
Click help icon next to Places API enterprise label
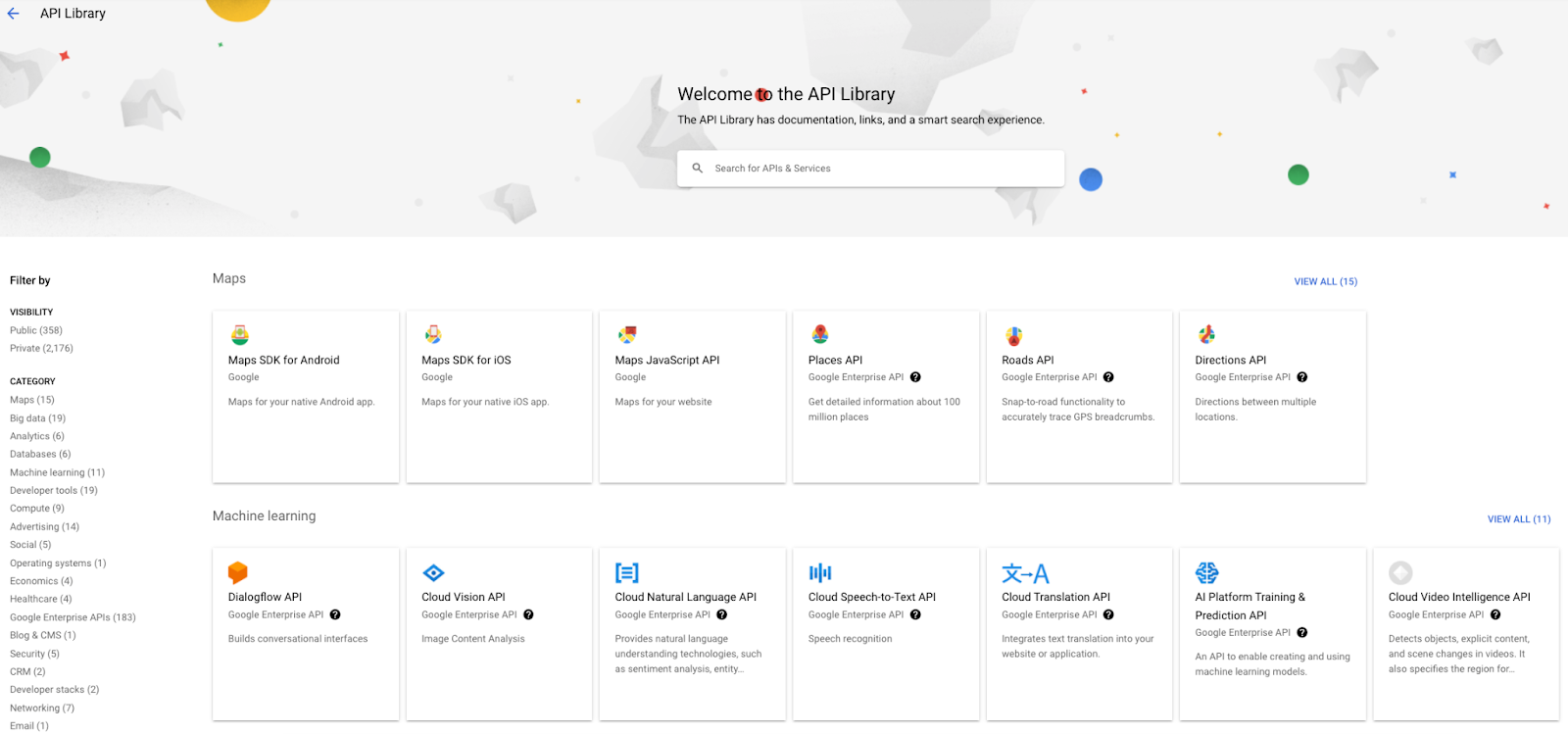(915, 377)
